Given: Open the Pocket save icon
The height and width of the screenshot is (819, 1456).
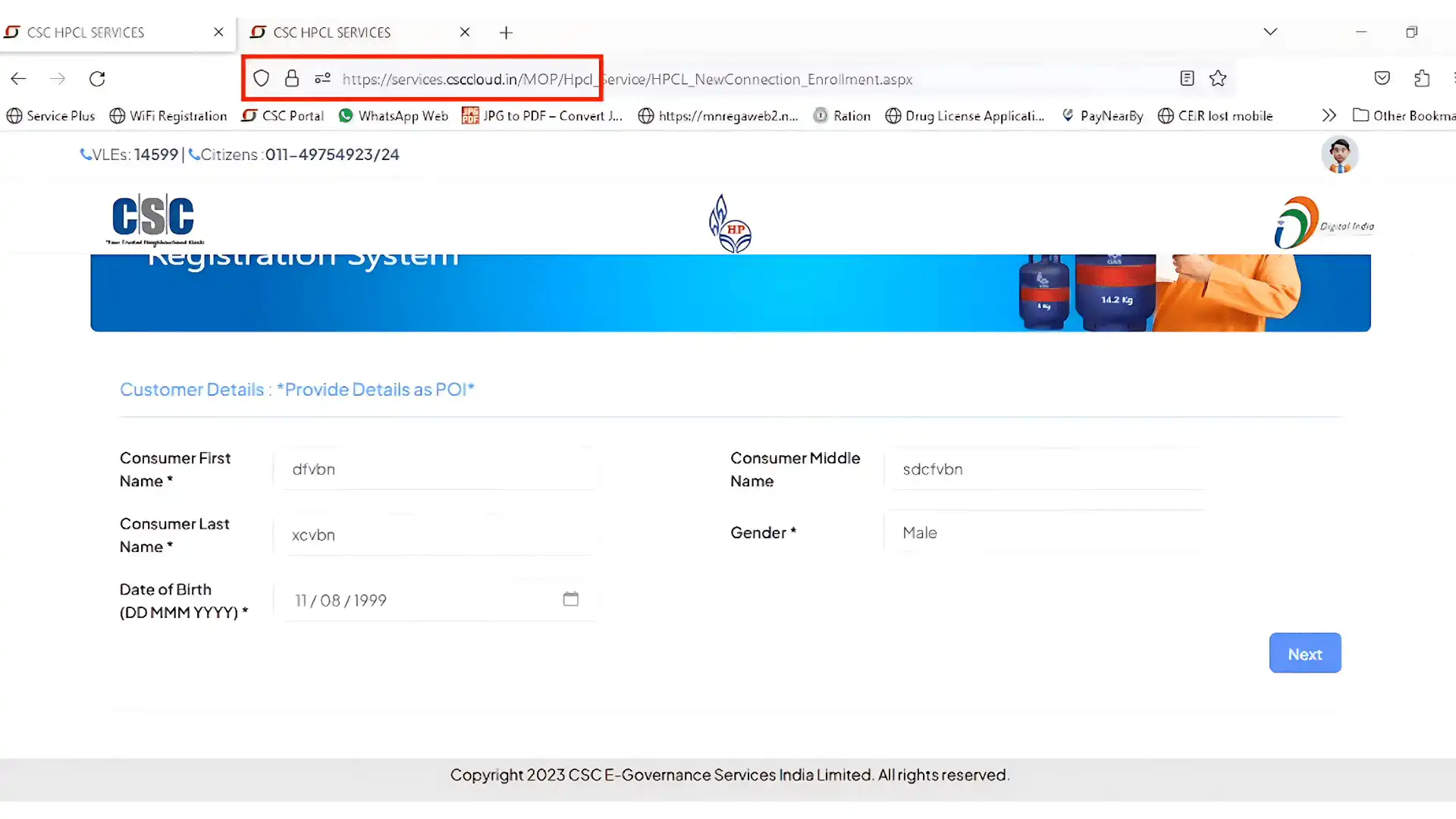Looking at the screenshot, I should 1382,78.
